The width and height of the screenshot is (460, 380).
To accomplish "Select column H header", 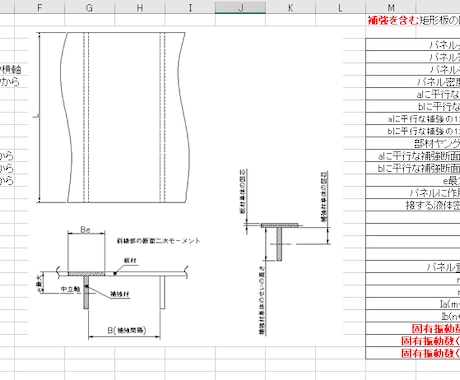I will [140, 7].
